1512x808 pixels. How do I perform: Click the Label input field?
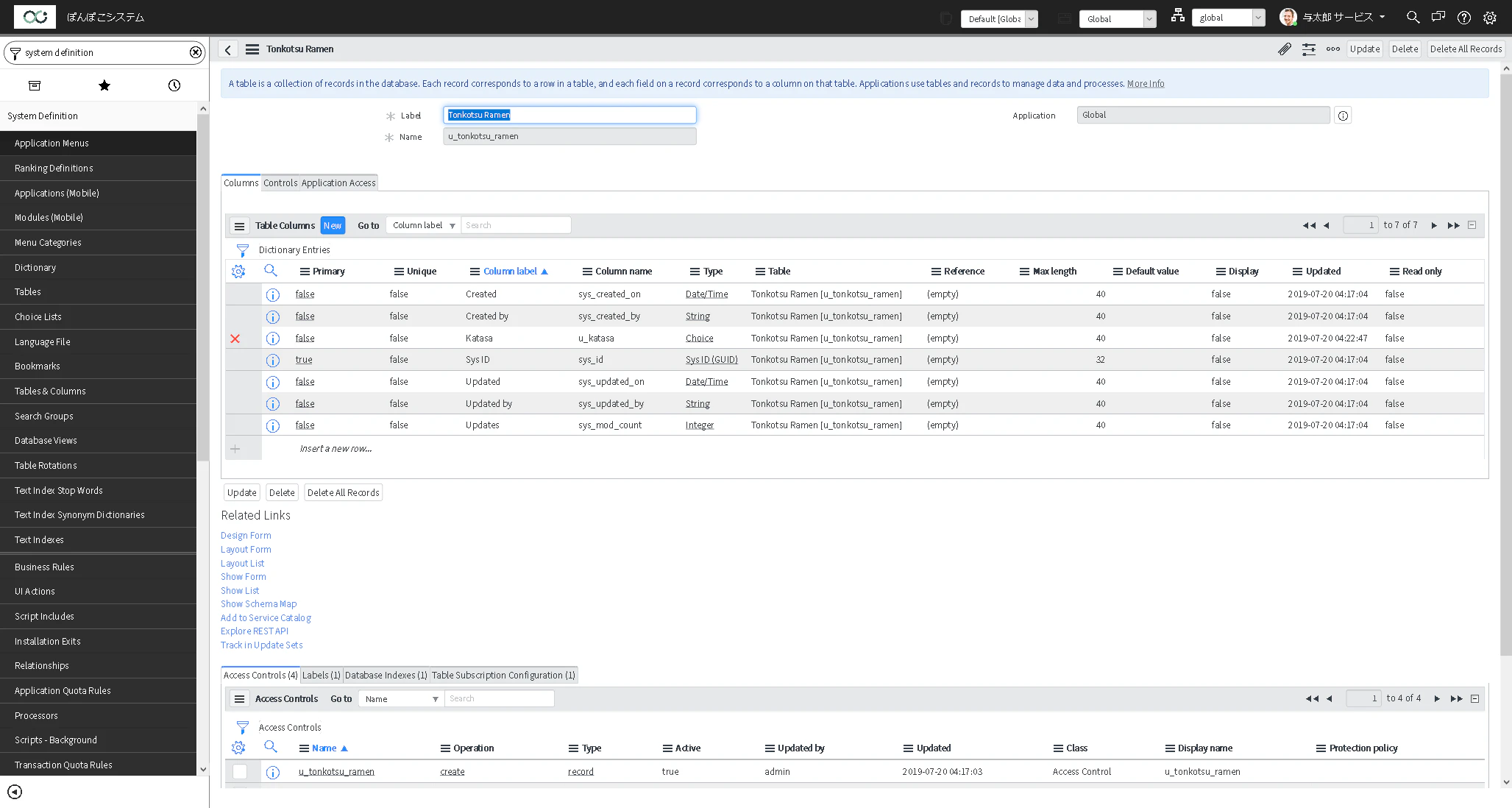[569, 115]
